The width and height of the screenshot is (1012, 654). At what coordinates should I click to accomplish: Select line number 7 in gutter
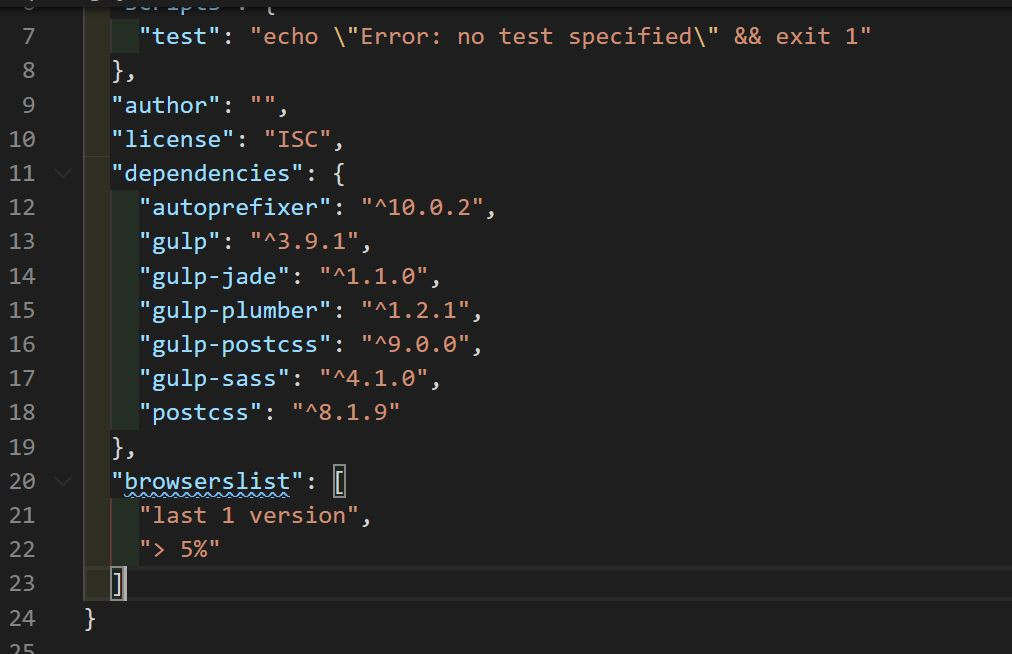coord(28,36)
